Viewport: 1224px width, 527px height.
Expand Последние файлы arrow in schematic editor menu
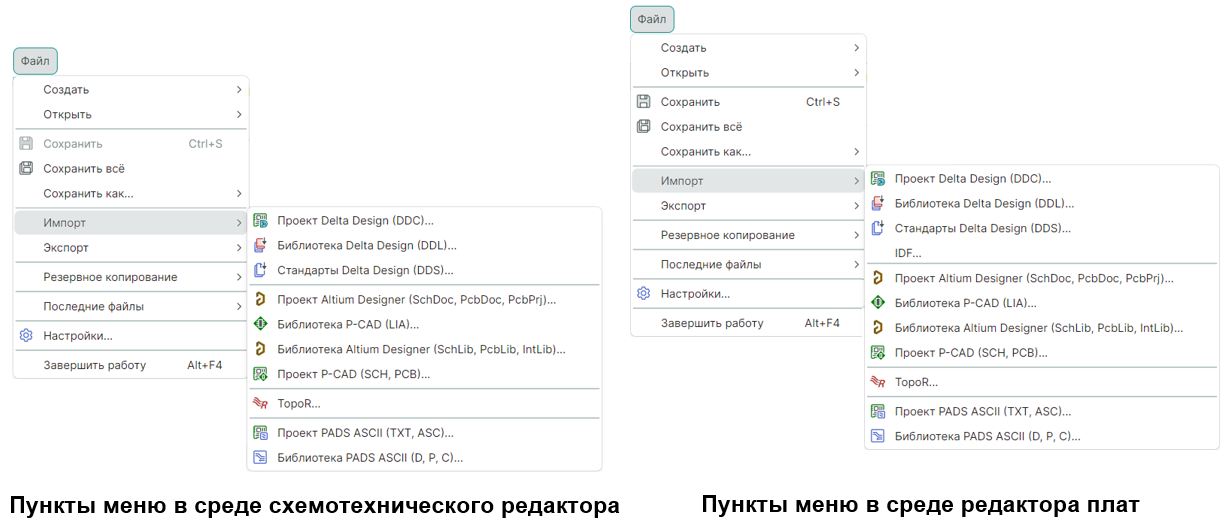(x=239, y=307)
